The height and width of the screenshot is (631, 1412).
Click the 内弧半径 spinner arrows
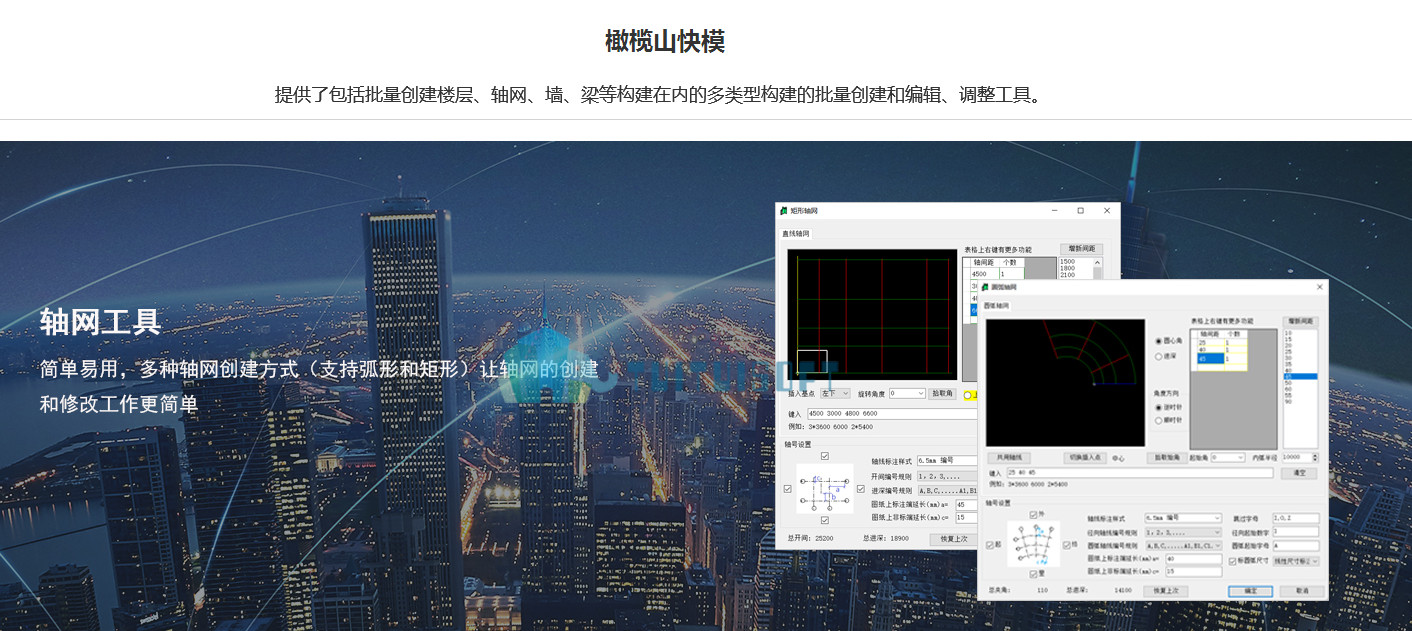click(1315, 457)
